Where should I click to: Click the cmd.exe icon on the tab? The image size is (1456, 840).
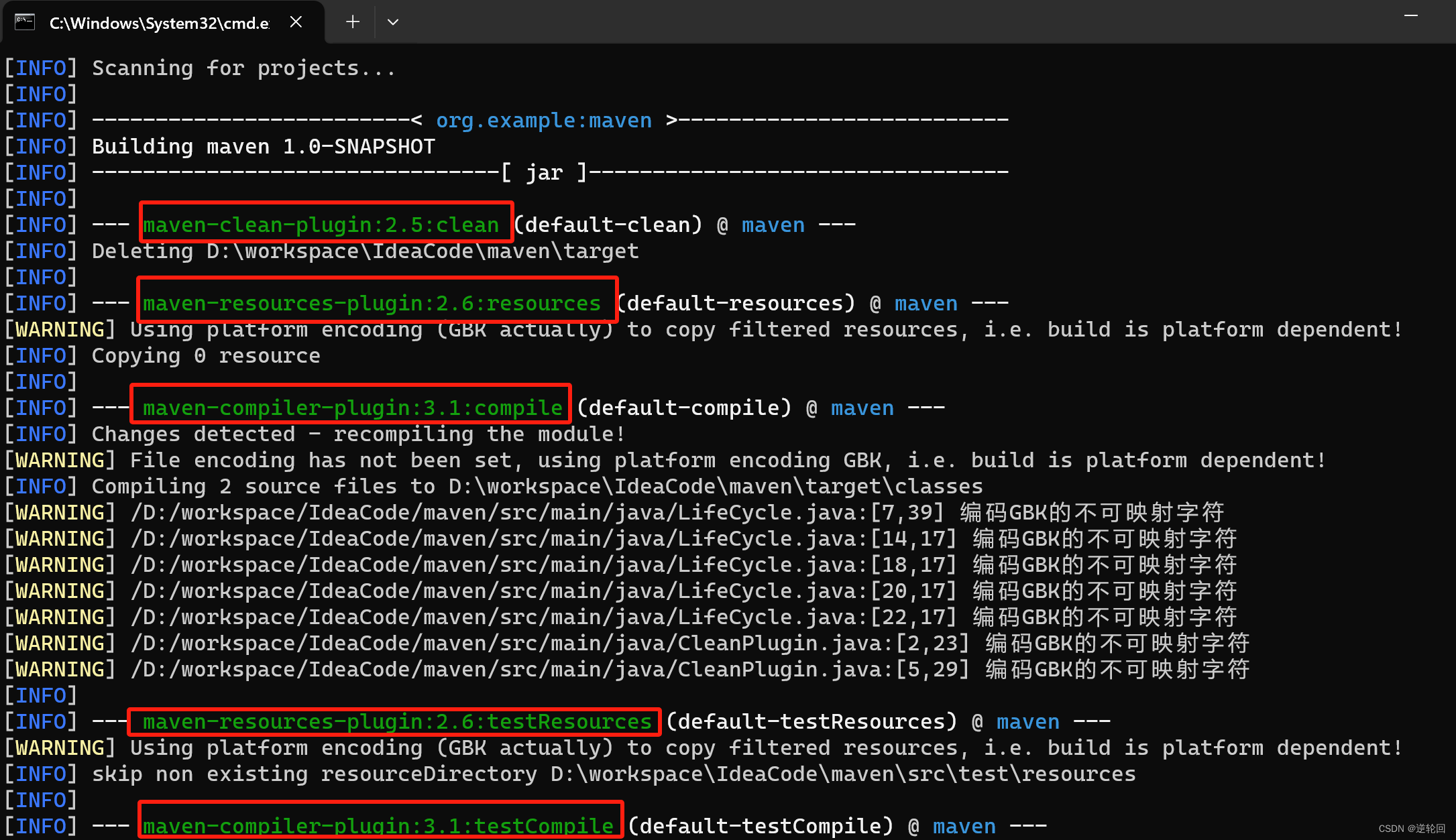click(24, 21)
